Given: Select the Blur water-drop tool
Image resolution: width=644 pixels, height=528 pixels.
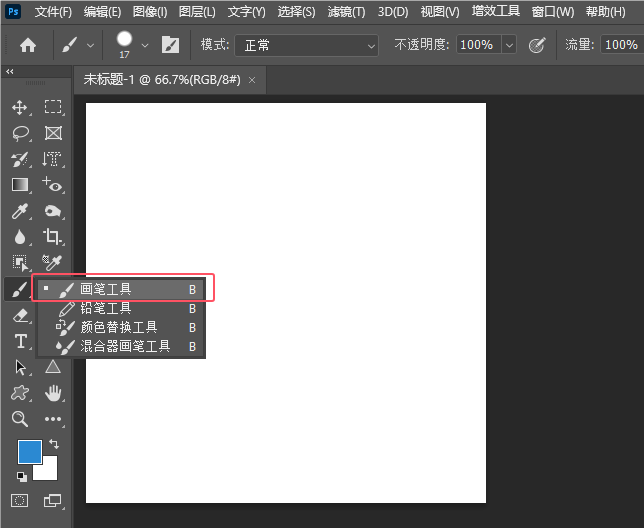Looking at the screenshot, I should [x=20, y=237].
